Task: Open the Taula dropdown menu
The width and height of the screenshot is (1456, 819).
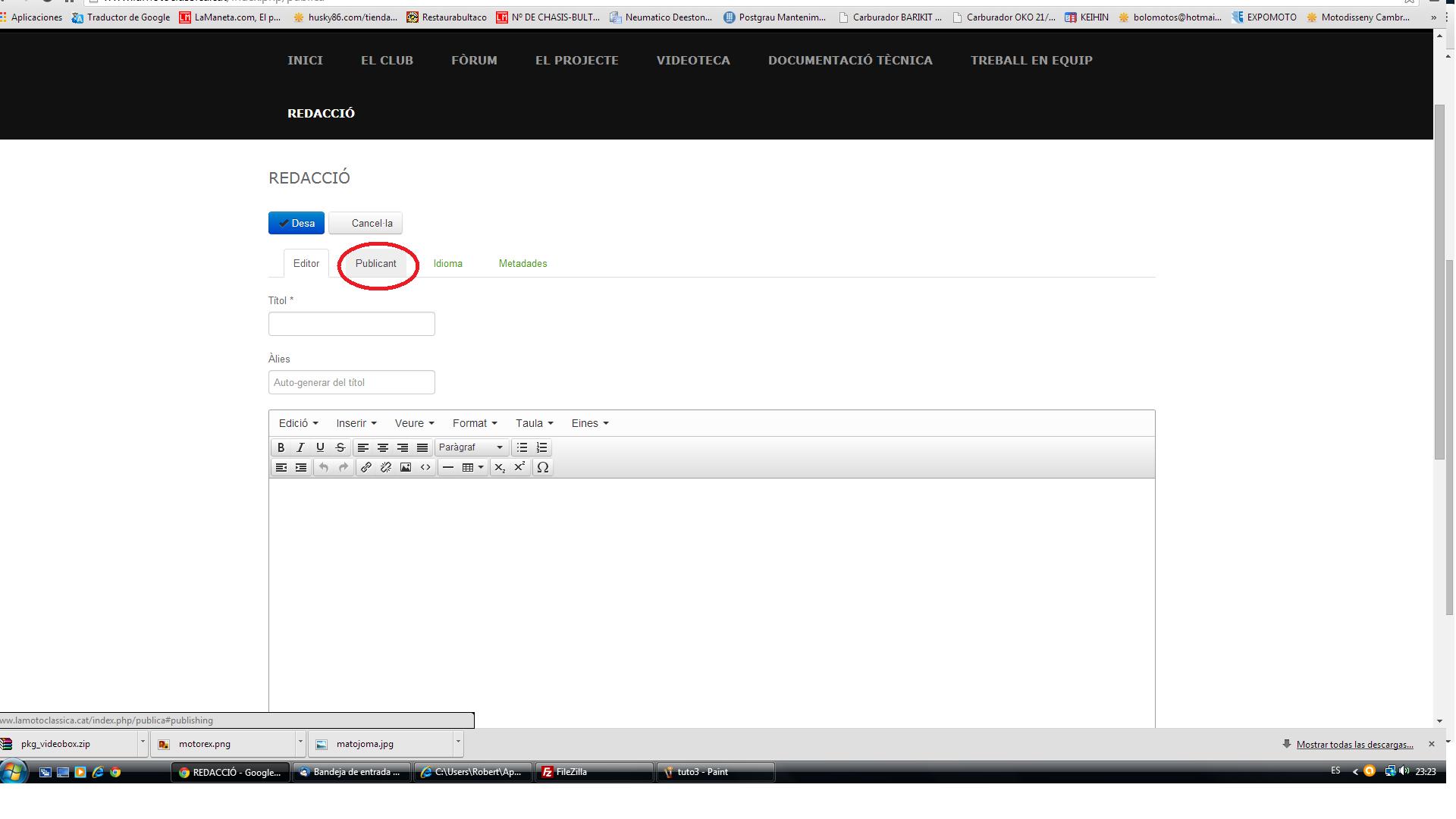Action: coord(533,423)
